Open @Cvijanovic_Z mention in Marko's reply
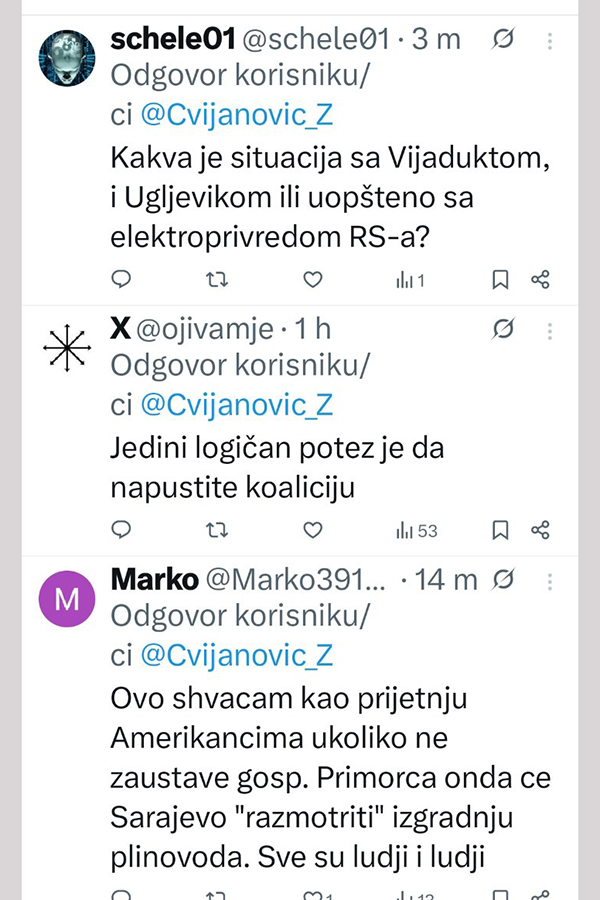This screenshot has height=900, width=600. coord(236,655)
